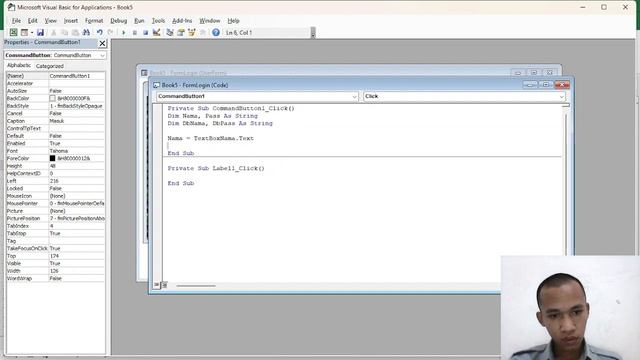This screenshot has height=360, width=640.
Task: Click the split bar above vertical scrollbar
Action: 565,105
